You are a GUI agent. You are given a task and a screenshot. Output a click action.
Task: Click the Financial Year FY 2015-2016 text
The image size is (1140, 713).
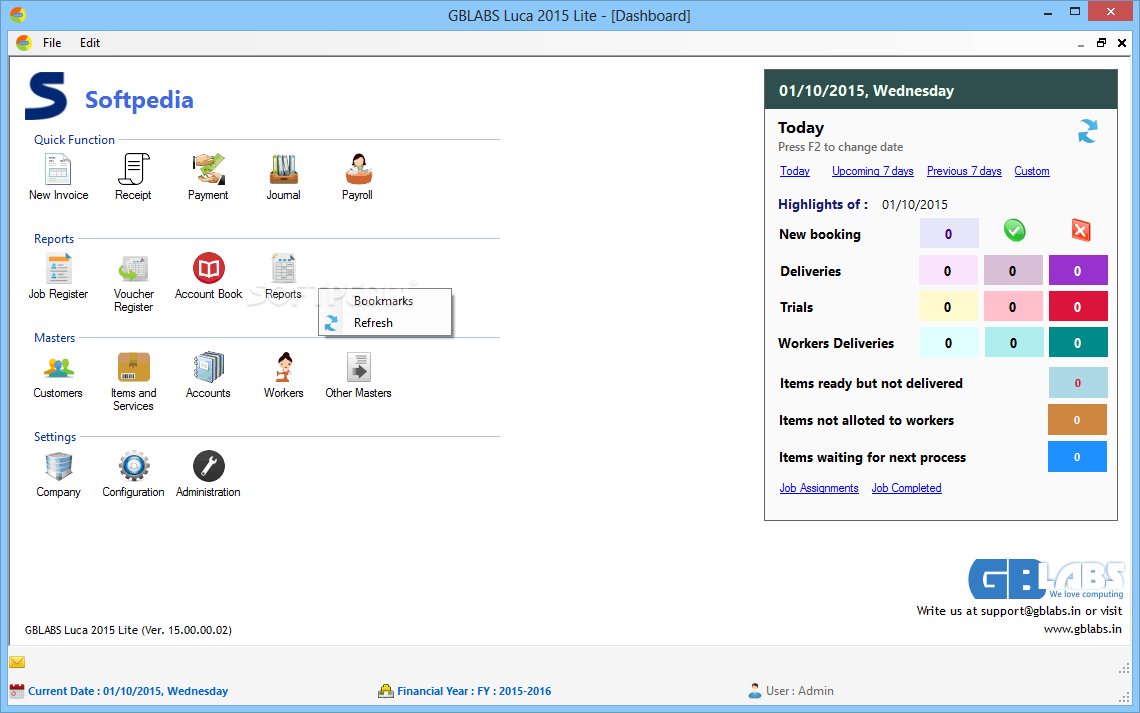(474, 691)
